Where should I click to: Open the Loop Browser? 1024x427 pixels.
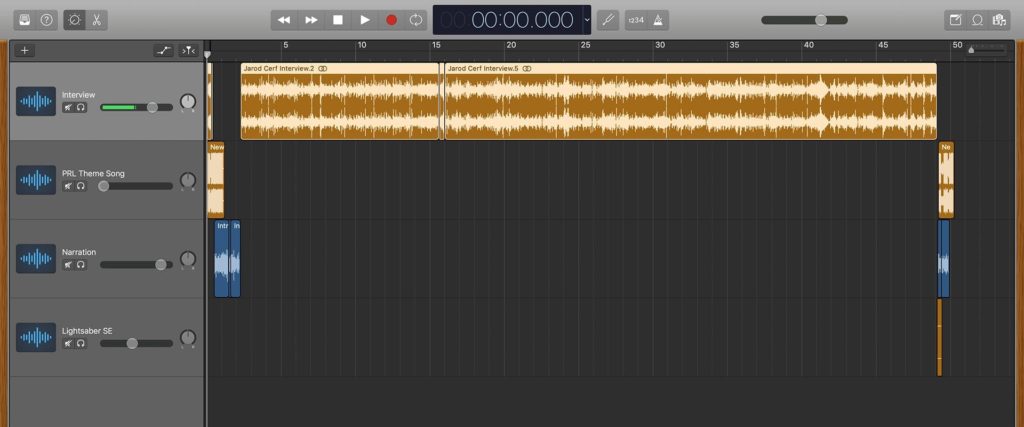pyautogui.click(x=977, y=20)
